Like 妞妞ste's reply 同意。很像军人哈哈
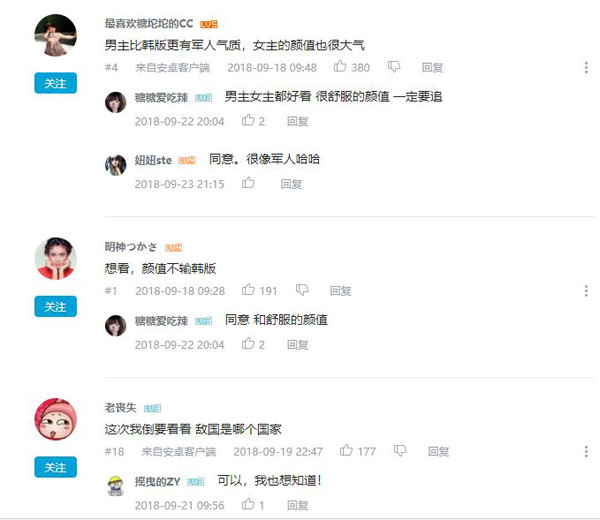The image size is (600, 520). 248,183
